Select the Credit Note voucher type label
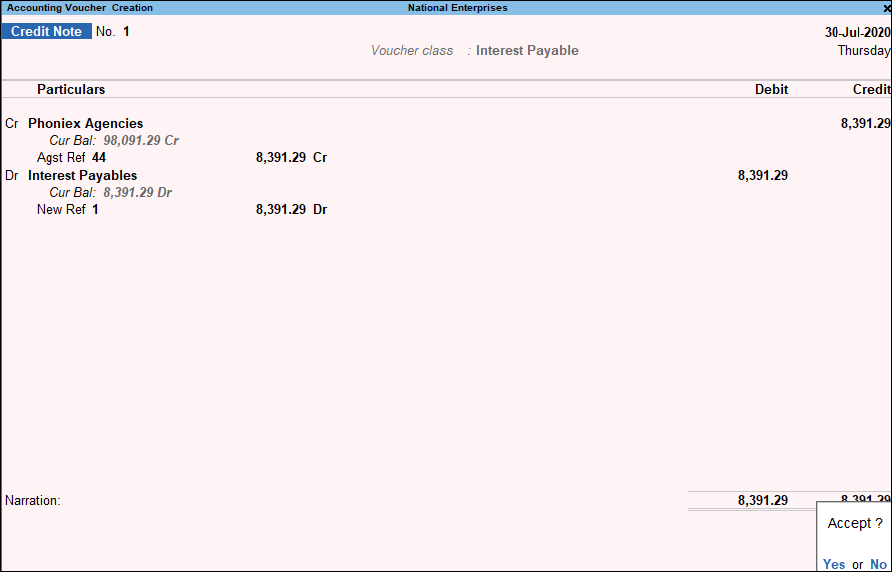The width and height of the screenshot is (892, 572). 47,31
